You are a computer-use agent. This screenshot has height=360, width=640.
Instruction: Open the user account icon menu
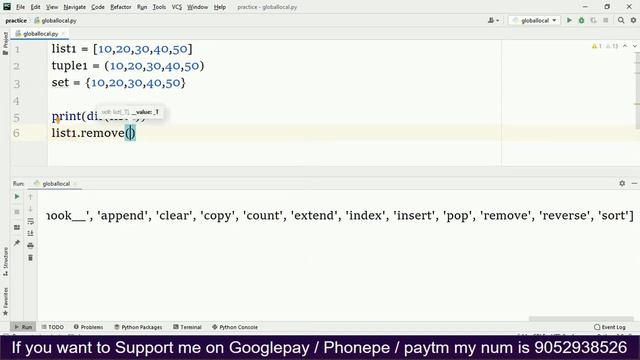[x=493, y=20]
